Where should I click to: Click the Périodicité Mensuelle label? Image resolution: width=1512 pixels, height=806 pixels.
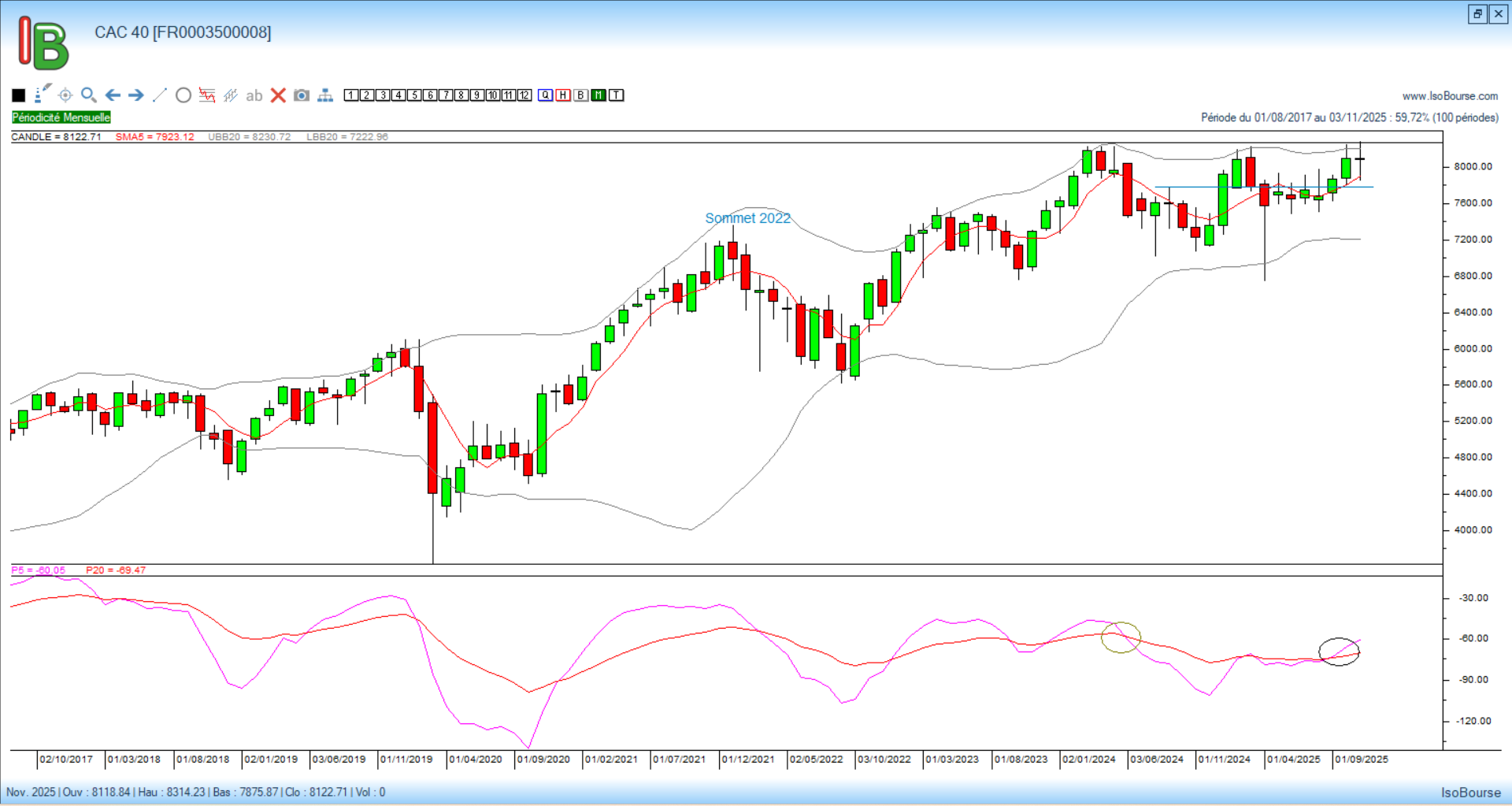tap(61, 117)
